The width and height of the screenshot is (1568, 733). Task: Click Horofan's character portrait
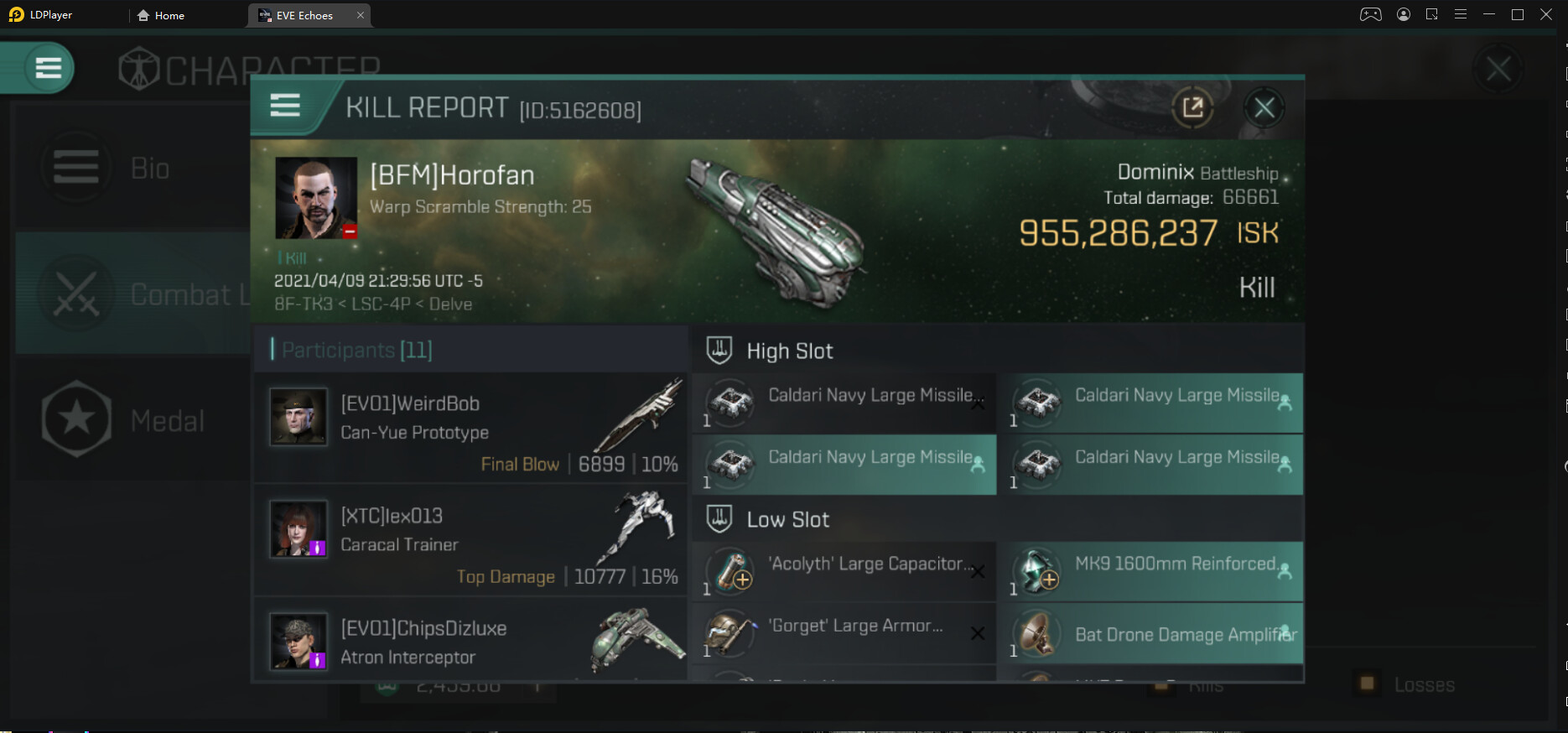(x=316, y=198)
